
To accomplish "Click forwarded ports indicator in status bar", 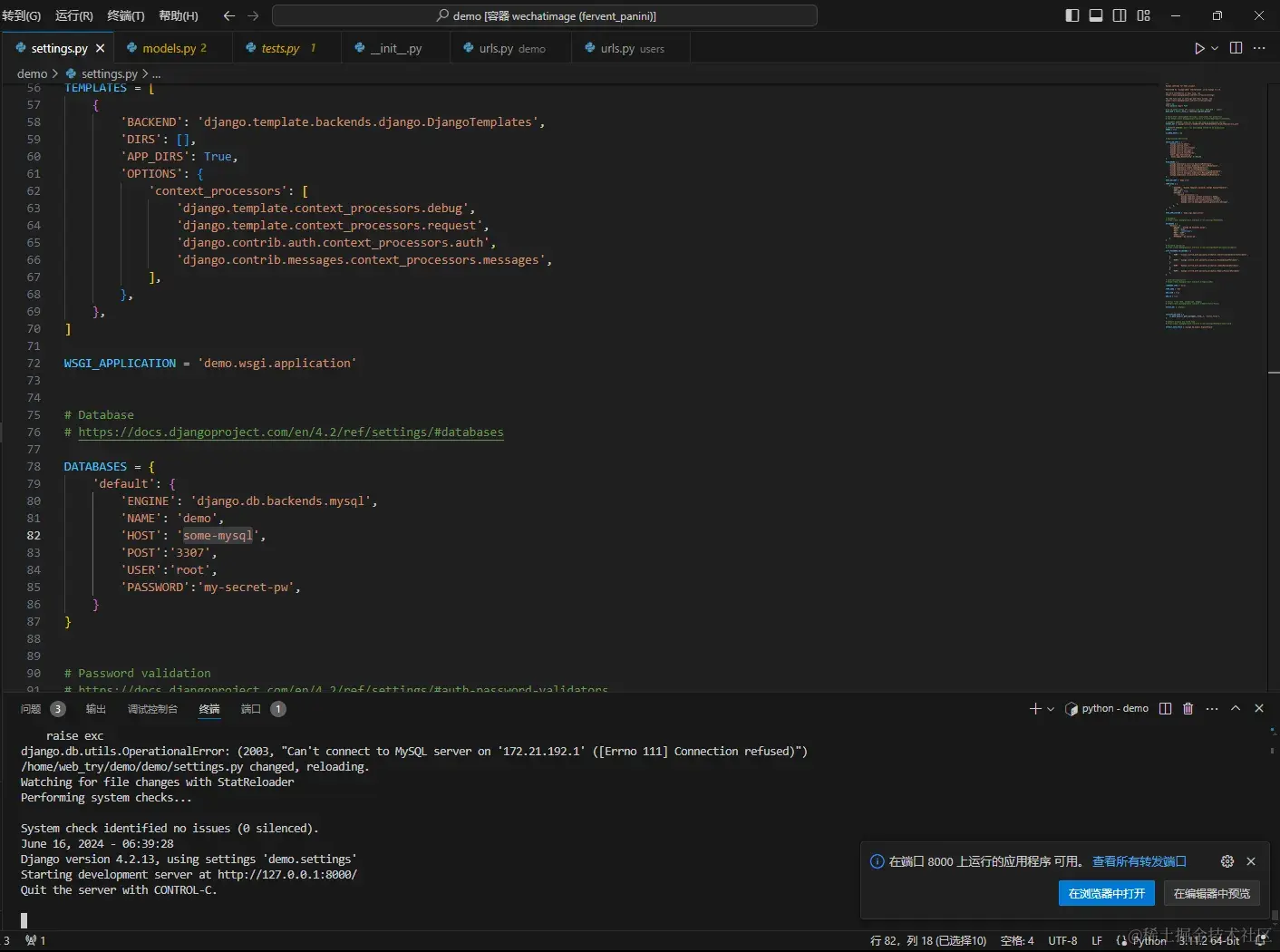I will click(35, 941).
